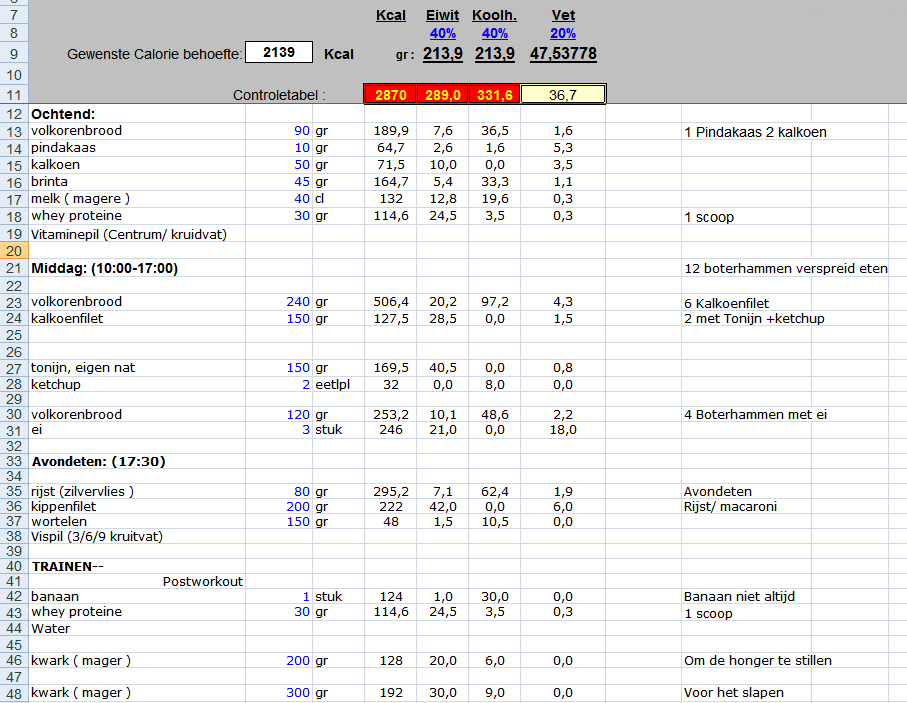Screen dimensions: 907x703
Task: Click the yellow 36,7 fat total cell
Action: tap(563, 94)
